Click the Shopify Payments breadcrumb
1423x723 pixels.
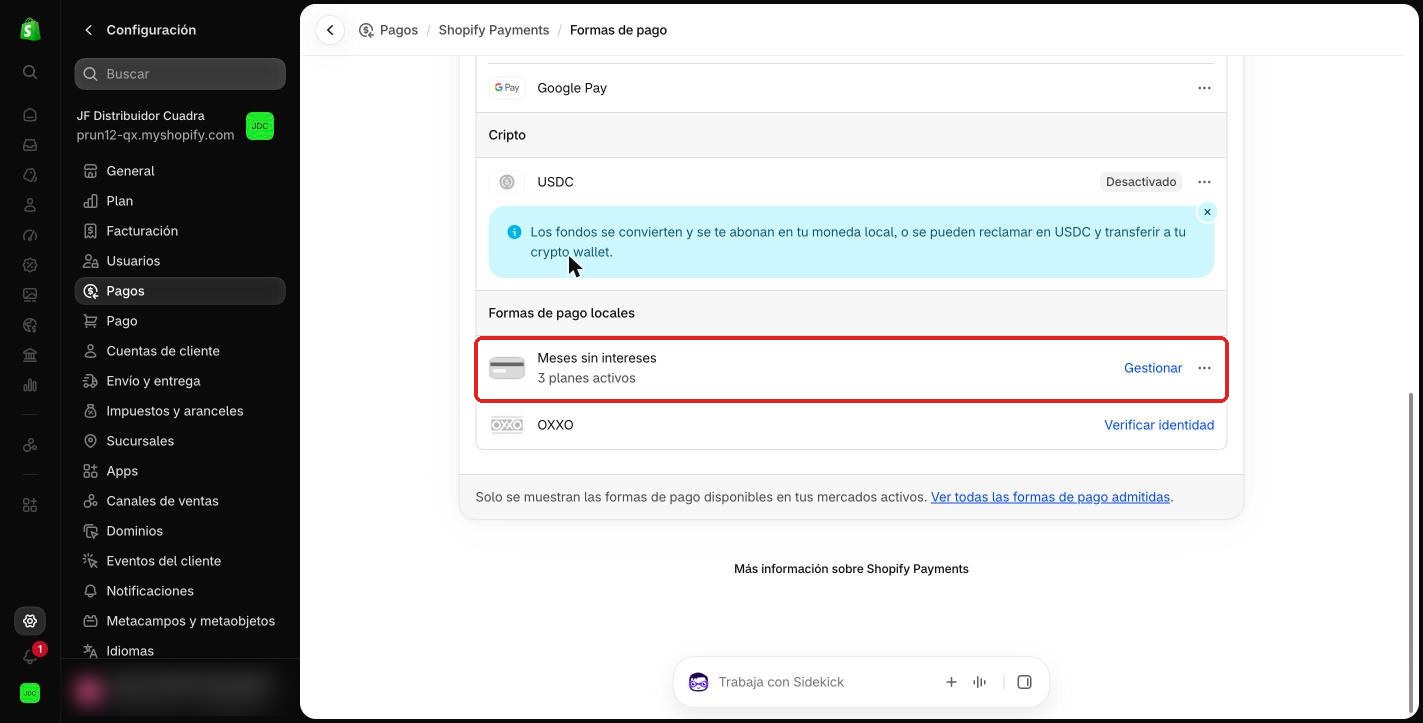tap(494, 30)
